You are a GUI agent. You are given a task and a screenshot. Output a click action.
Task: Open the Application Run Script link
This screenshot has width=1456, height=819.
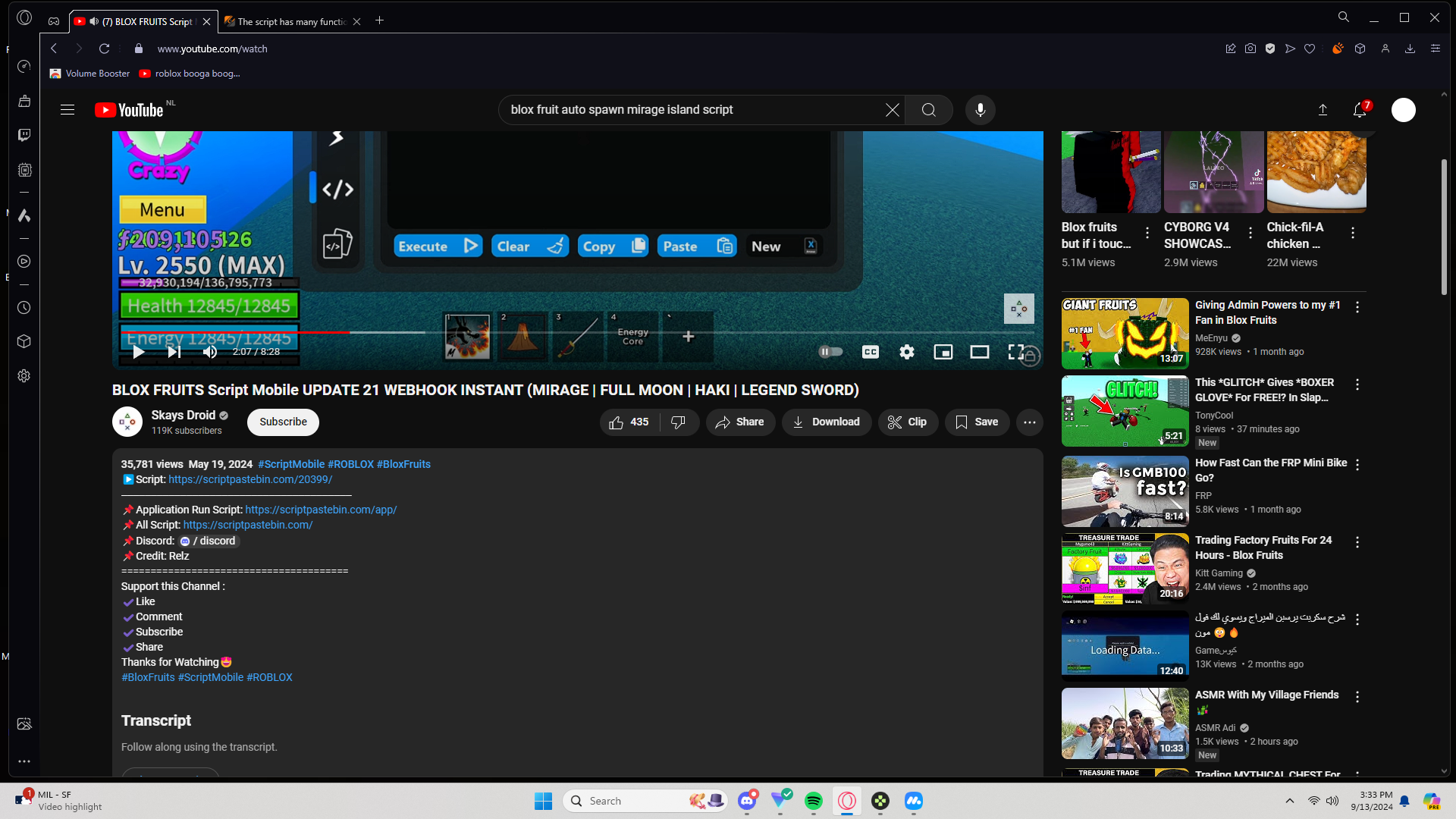(321, 510)
